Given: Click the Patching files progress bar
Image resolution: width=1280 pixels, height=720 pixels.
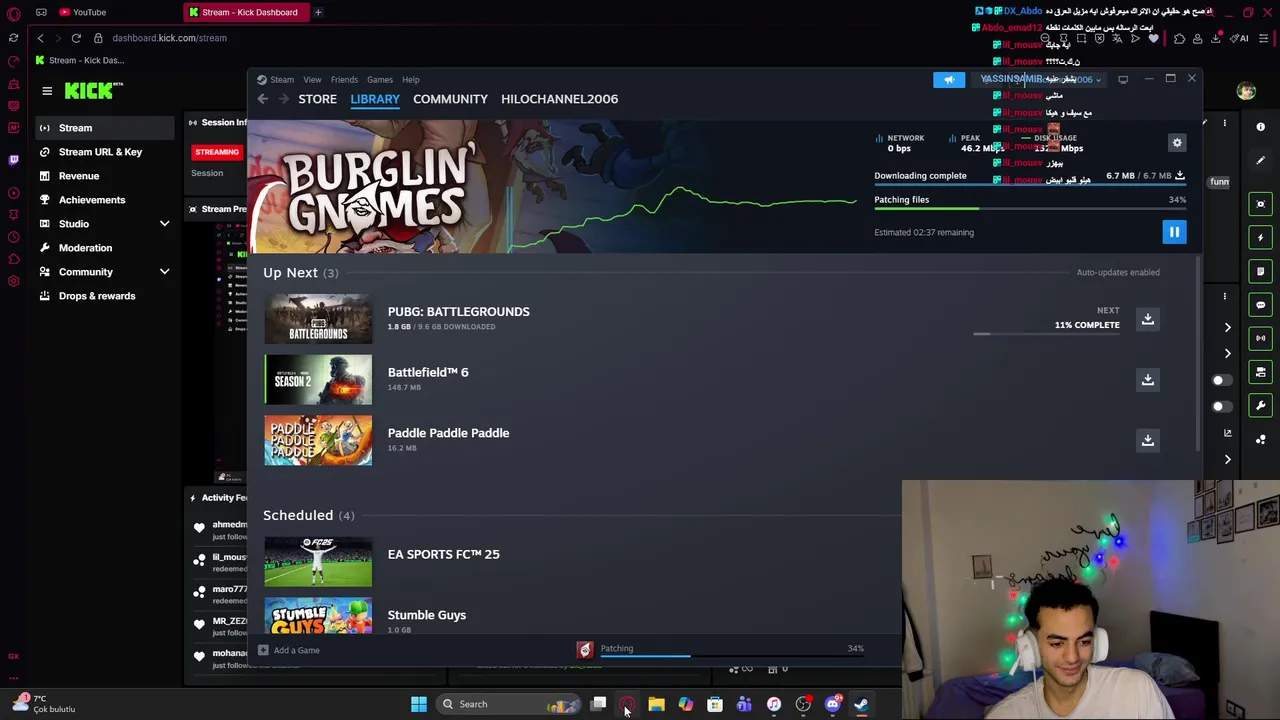Looking at the screenshot, I should 1030,208.
